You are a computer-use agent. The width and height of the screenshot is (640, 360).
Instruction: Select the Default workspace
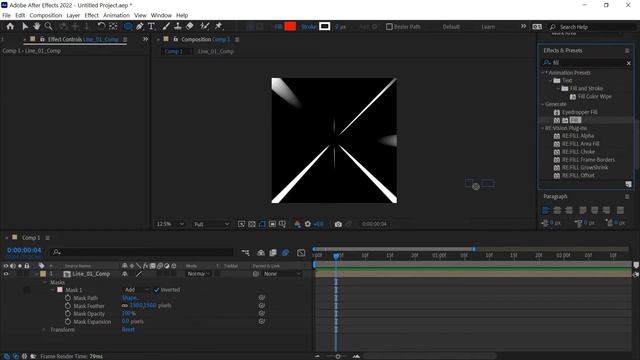coord(451,27)
